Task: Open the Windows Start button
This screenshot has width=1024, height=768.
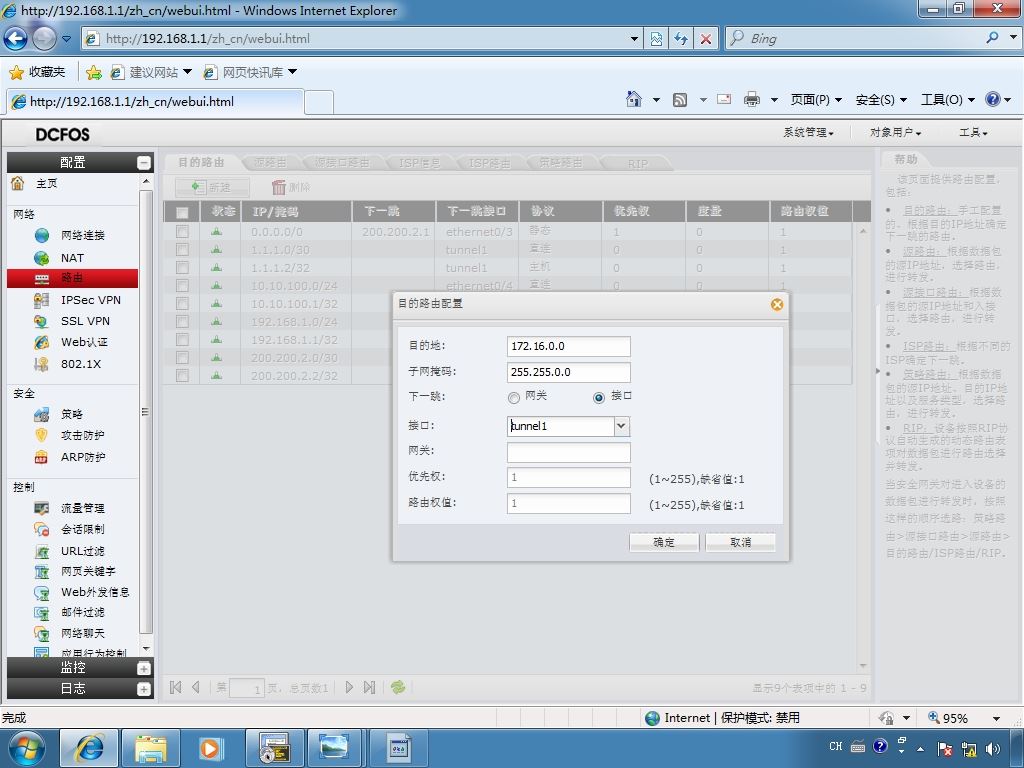Action: coord(26,748)
